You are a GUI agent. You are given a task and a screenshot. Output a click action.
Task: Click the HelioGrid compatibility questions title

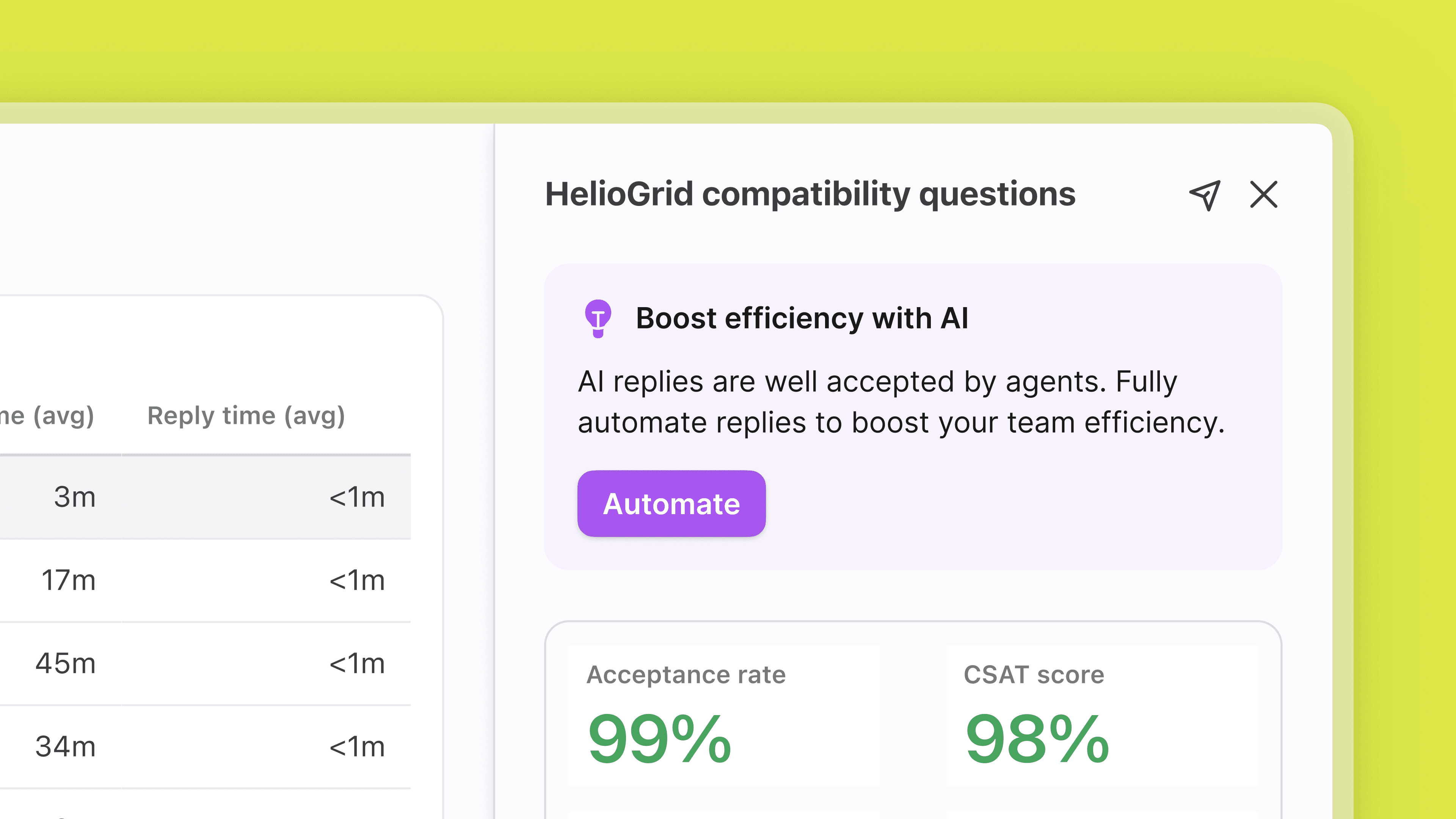pos(810,195)
